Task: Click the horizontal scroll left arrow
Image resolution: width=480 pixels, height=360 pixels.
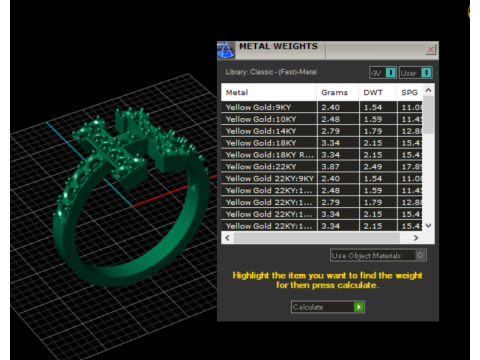Action: [x=228, y=238]
